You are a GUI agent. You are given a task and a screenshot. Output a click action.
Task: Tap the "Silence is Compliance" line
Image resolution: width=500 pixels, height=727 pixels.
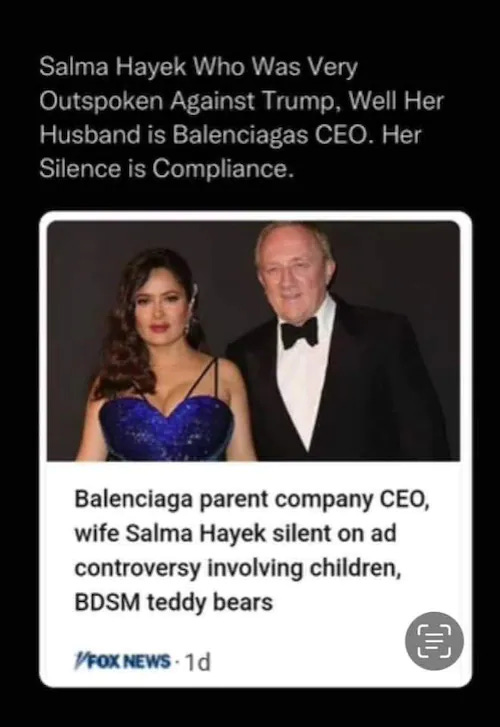click(167, 169)
